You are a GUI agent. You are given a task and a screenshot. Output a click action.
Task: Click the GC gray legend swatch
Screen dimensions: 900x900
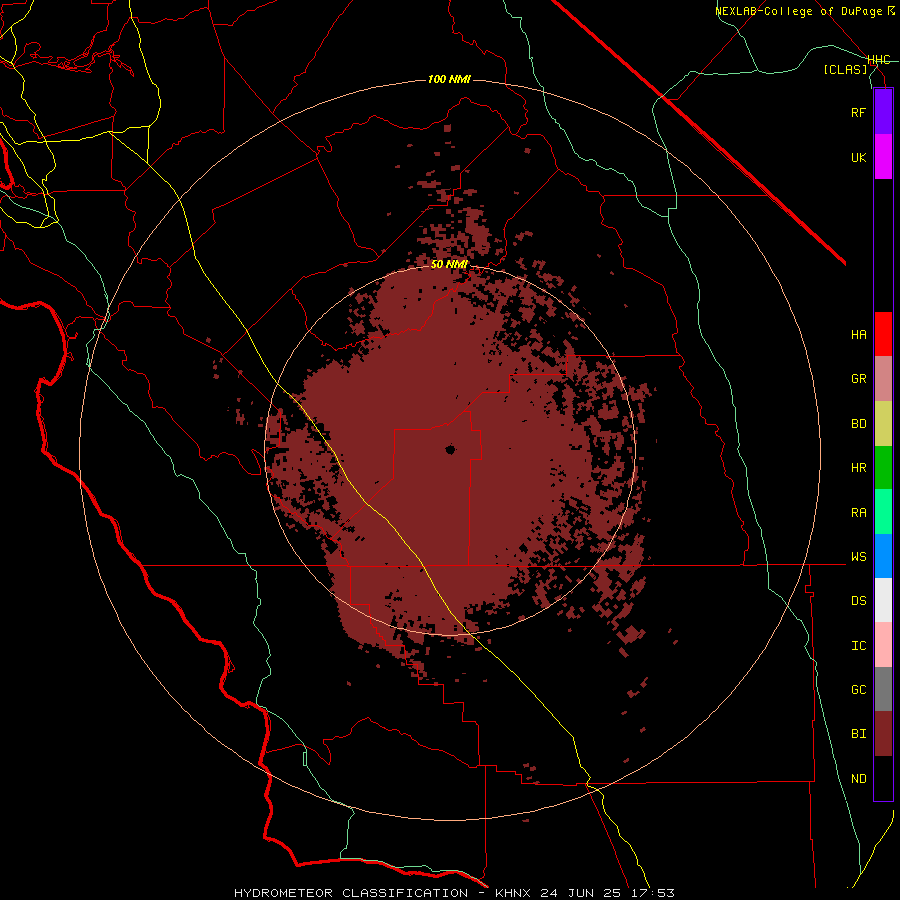pyautogui.click(x=883, y=689)
